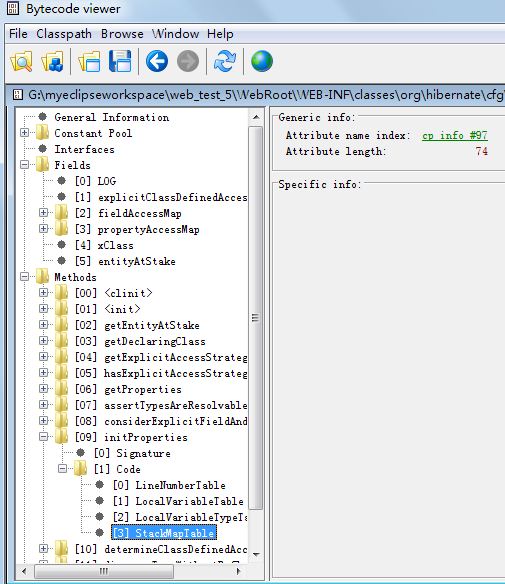Click the globe website icon
This screenshot has width=505, height=584.
point(262,61)
